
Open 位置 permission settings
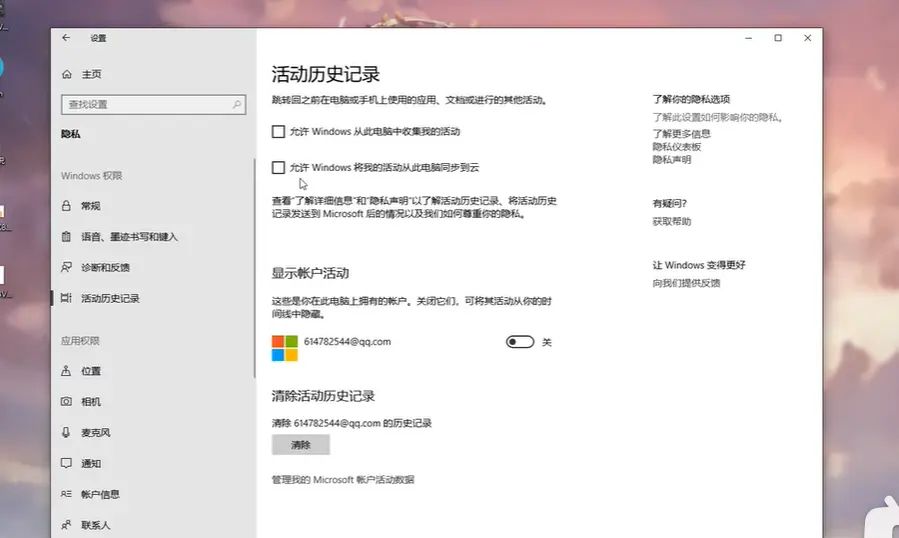pyautogui.click(x=91, y=371)
